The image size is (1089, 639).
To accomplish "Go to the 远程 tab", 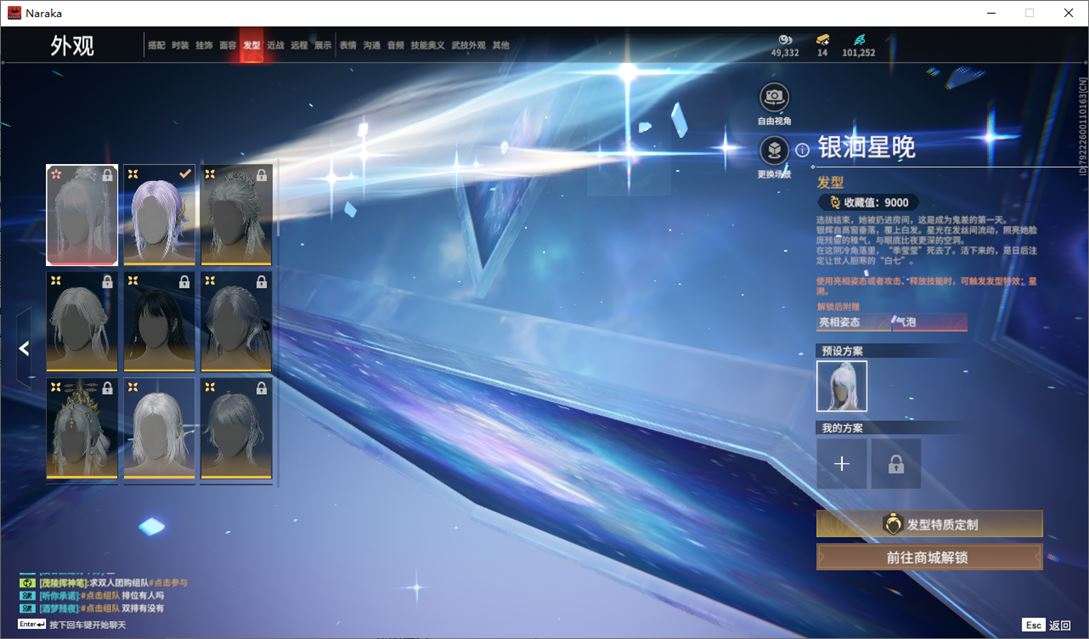I will coord(299,45).
